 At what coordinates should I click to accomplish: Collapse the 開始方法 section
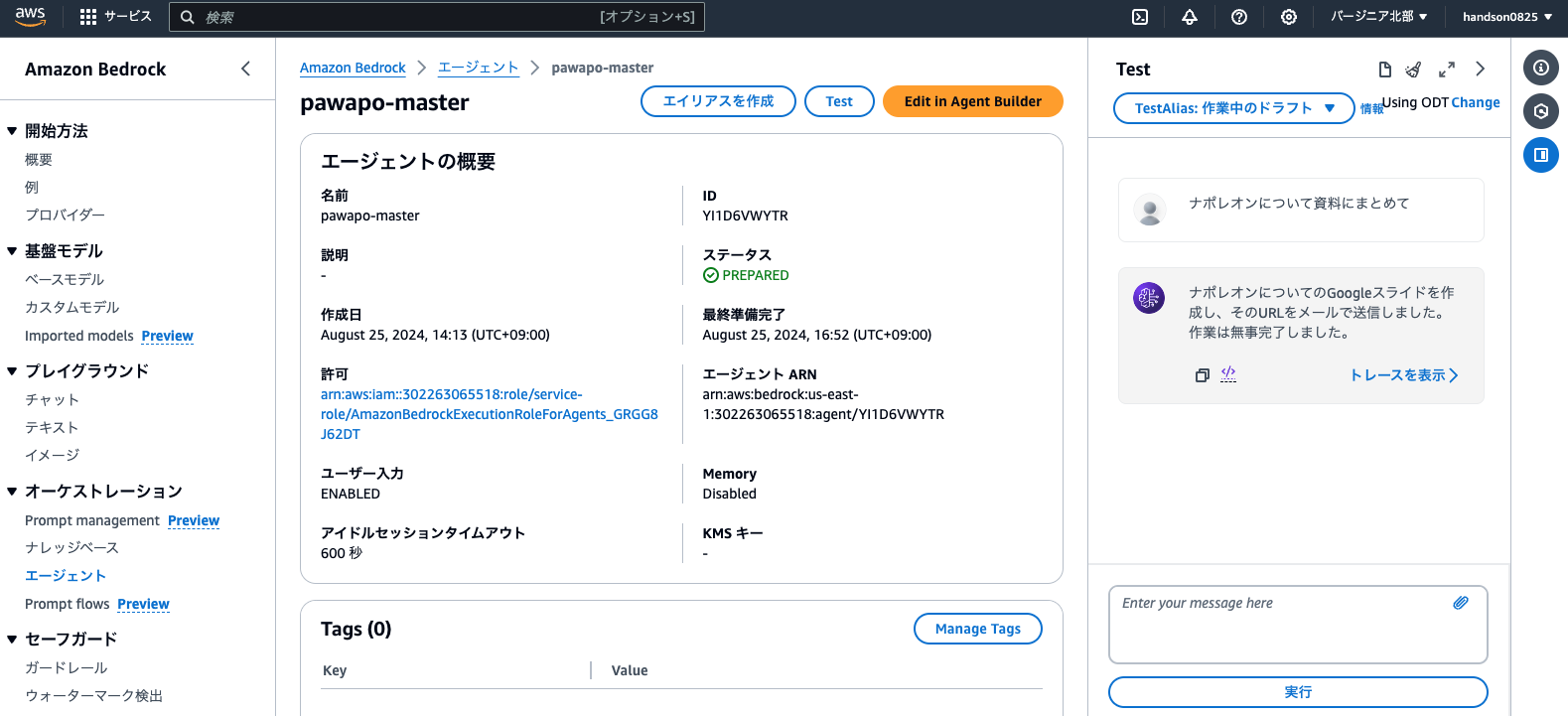tap(12, 131)
